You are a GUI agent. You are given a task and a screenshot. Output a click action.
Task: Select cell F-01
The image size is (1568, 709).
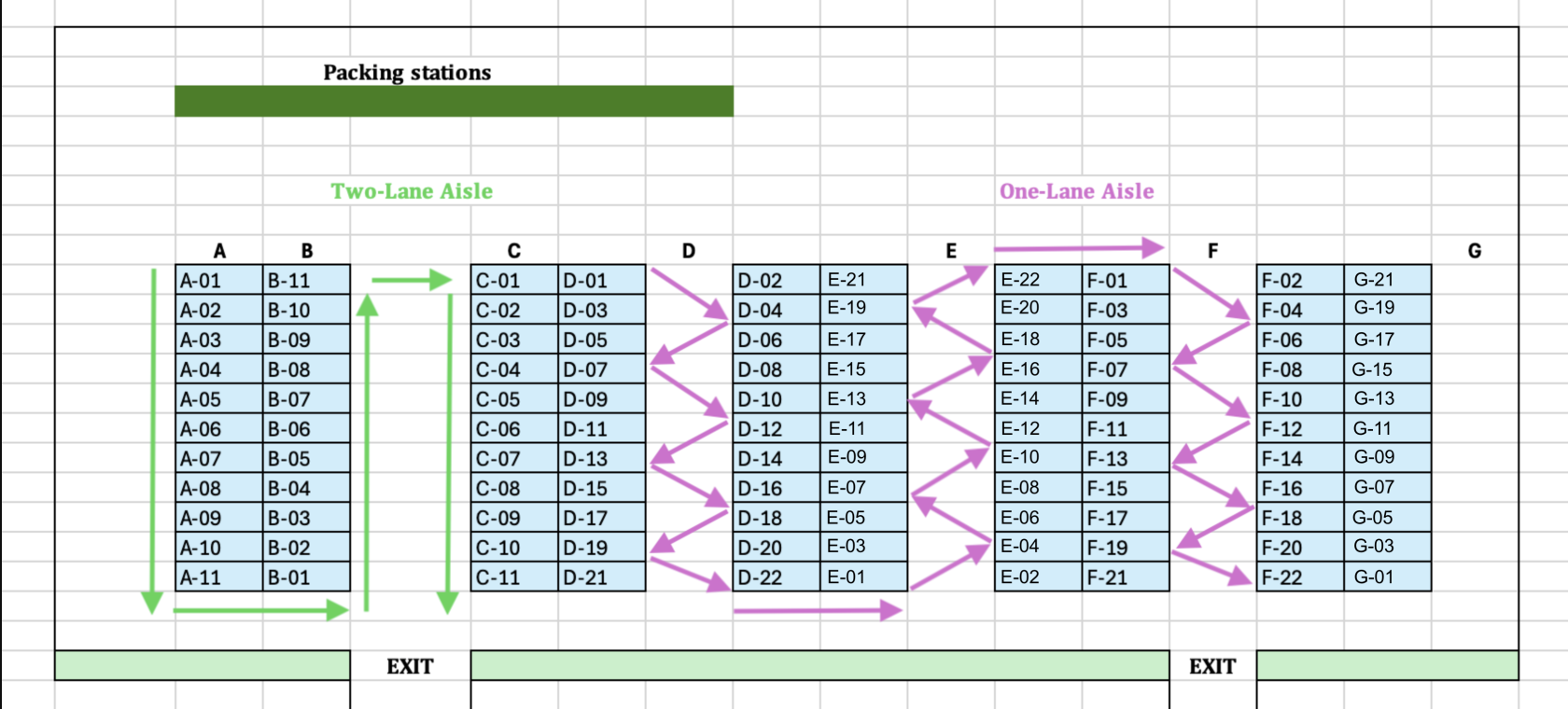(x=1126, y=280)
